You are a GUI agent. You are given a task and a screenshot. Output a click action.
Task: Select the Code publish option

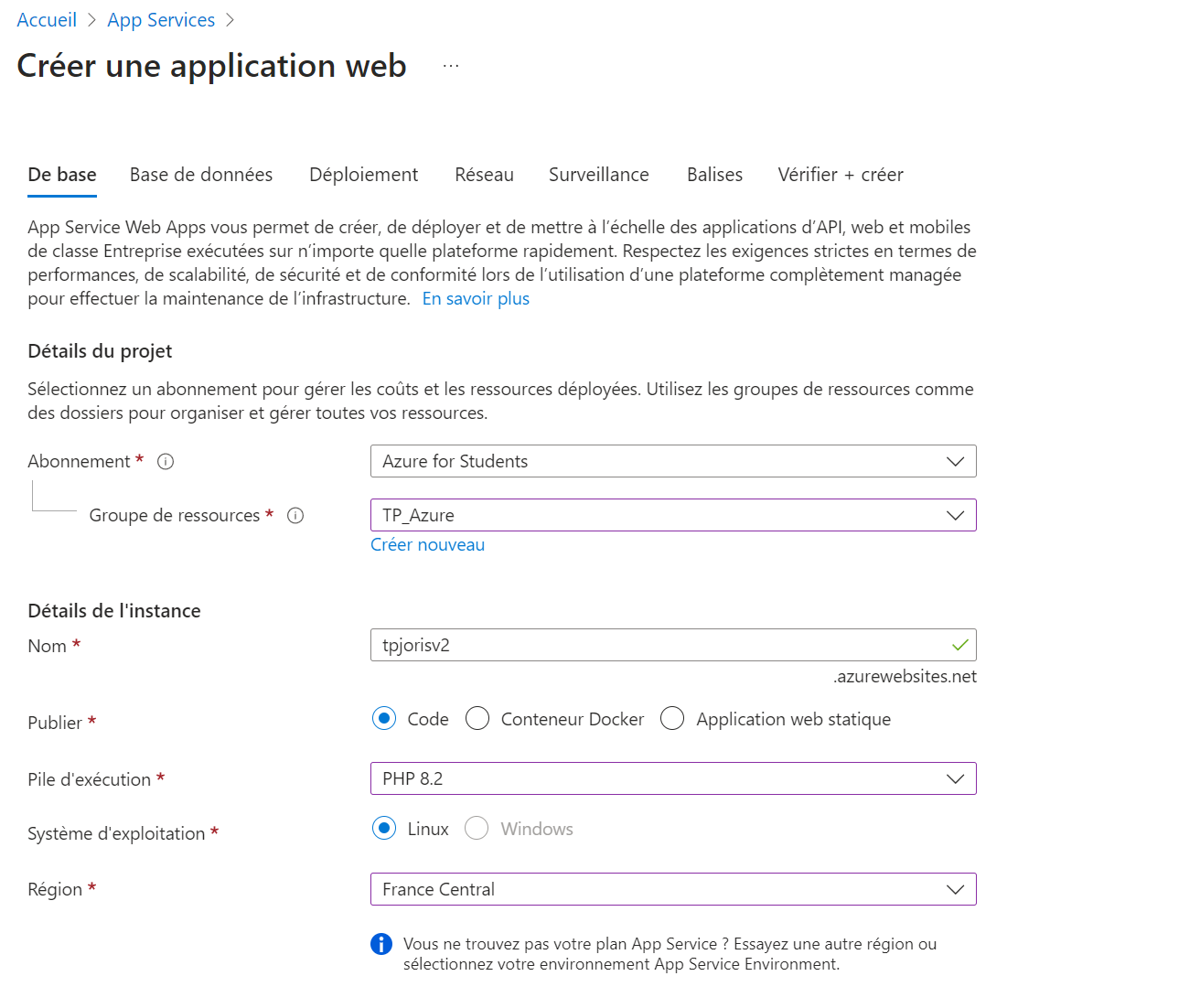[383, 719]
